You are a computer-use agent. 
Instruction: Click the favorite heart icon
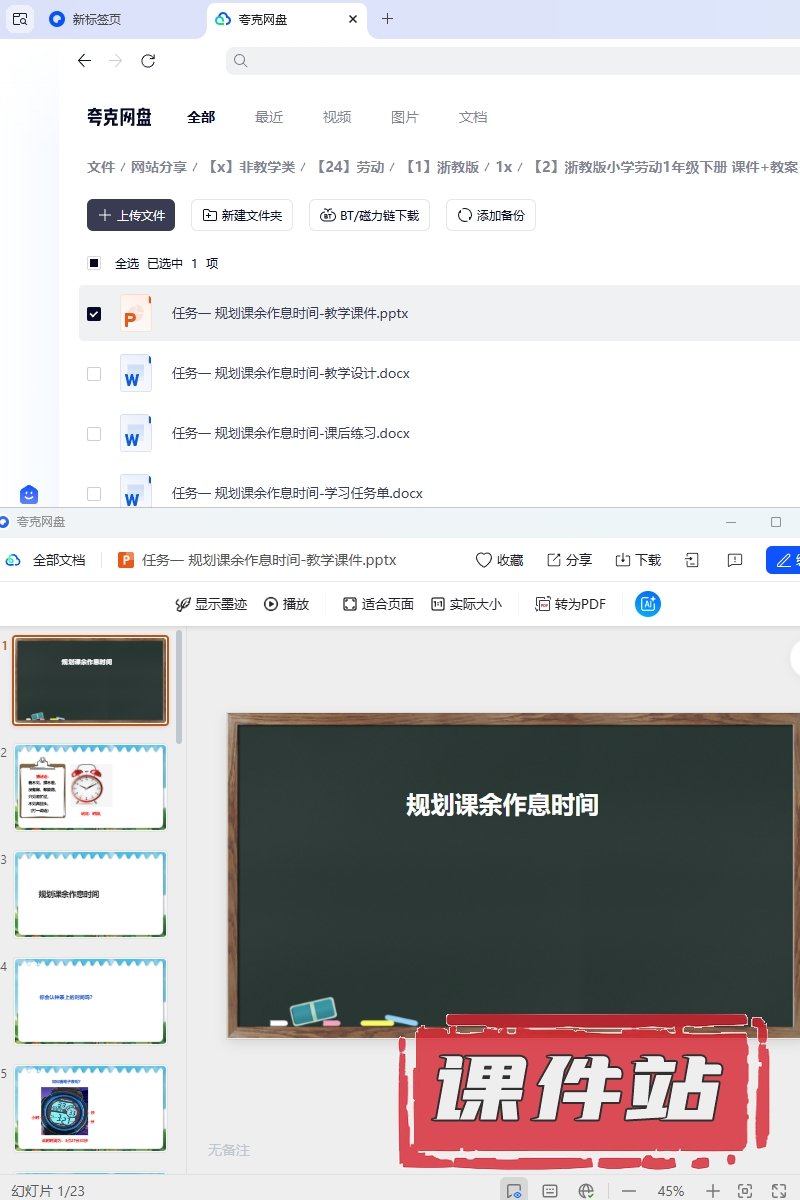tap(484, 560)
